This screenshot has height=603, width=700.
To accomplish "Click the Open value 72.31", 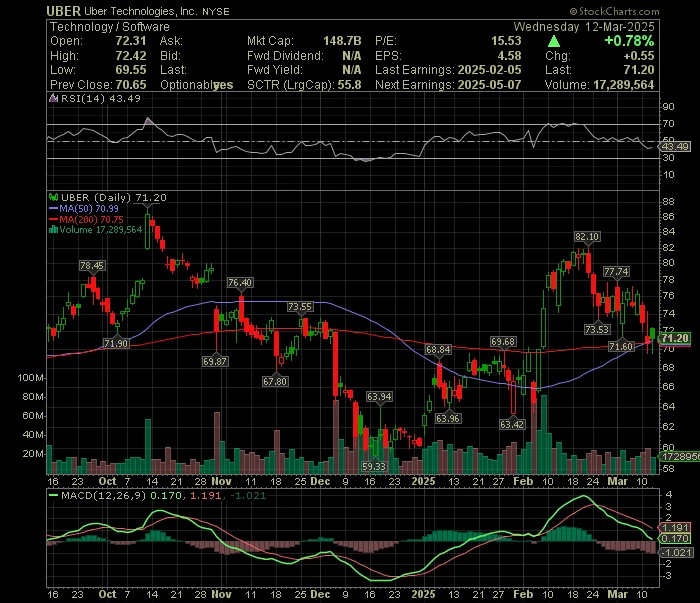I will pyautogui.click(x=131, y=41).
